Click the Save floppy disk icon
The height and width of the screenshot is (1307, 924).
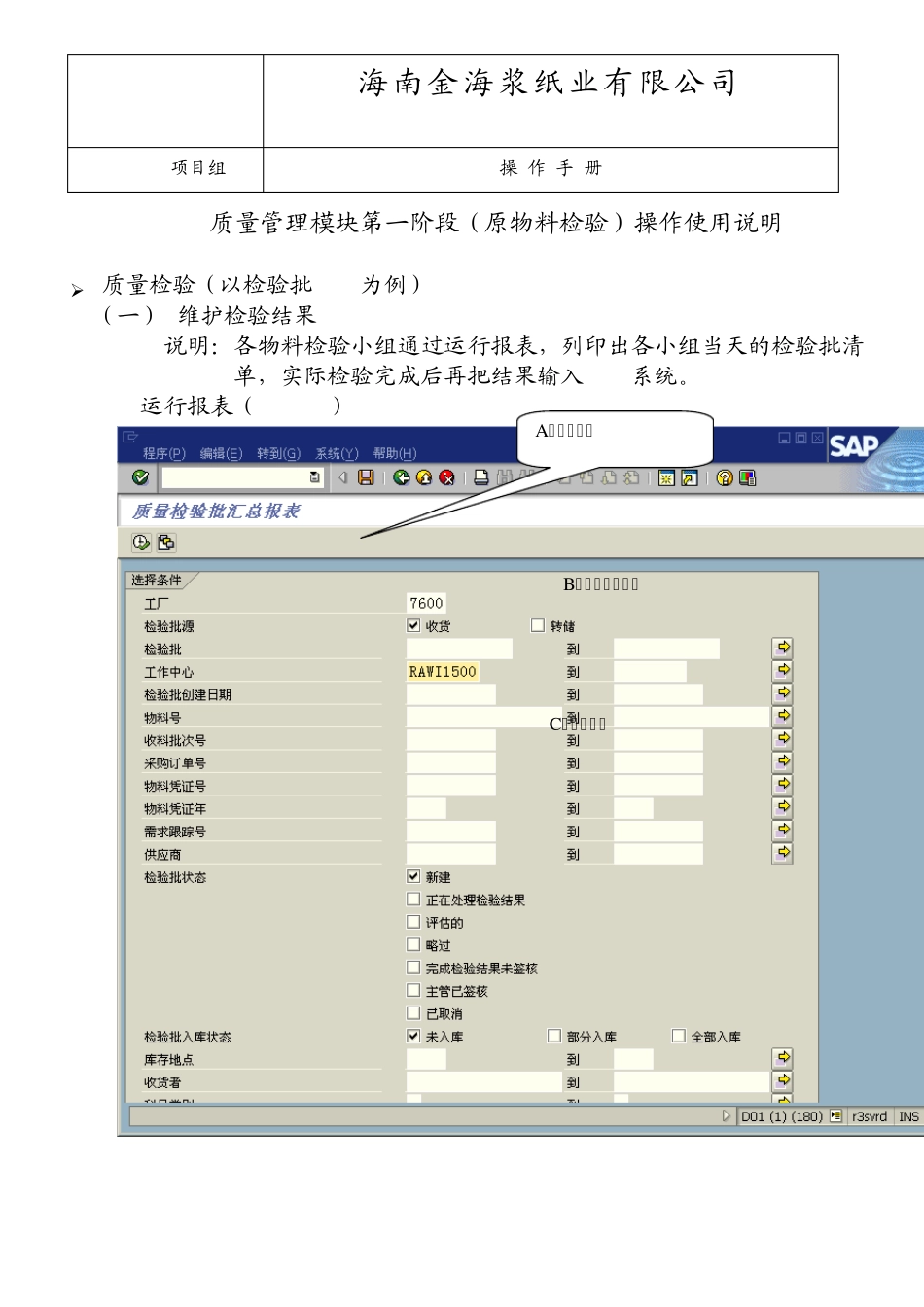(366, 477)
